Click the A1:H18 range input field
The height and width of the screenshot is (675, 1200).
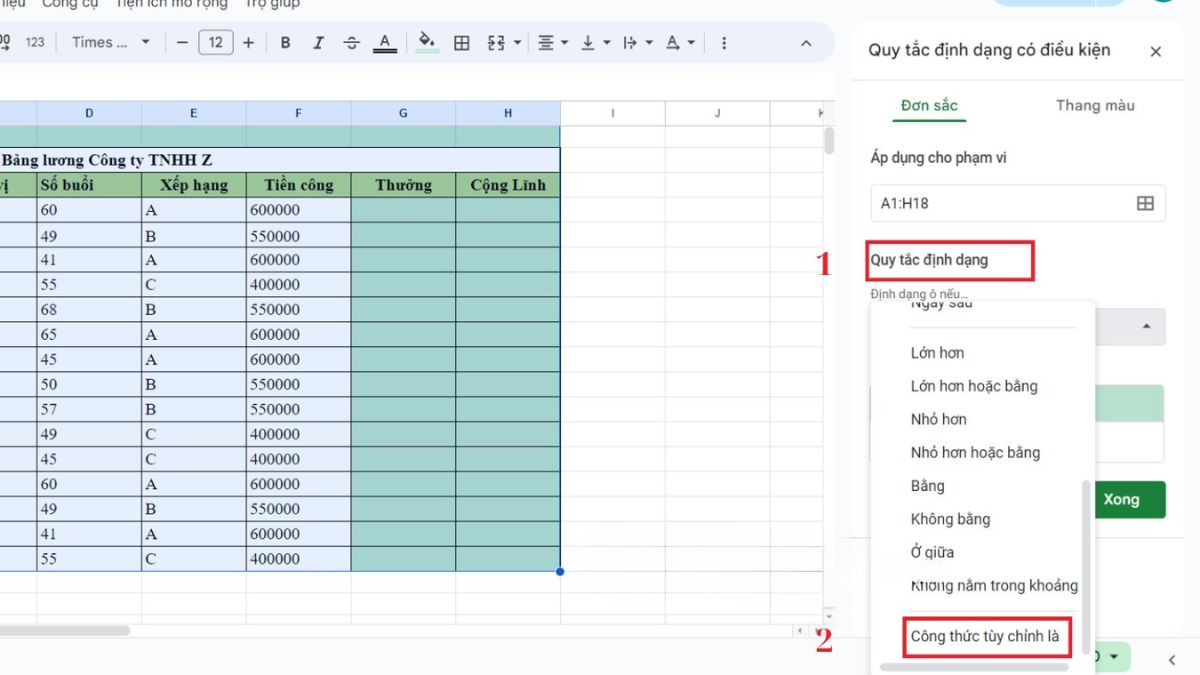(x=1018, y=203)
